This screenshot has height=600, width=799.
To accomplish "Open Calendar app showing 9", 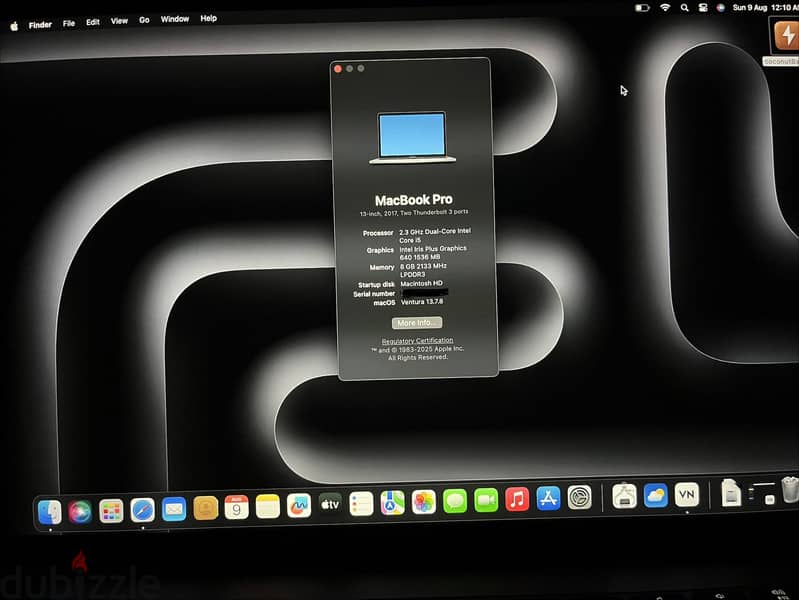I will (x=236, y=507).
